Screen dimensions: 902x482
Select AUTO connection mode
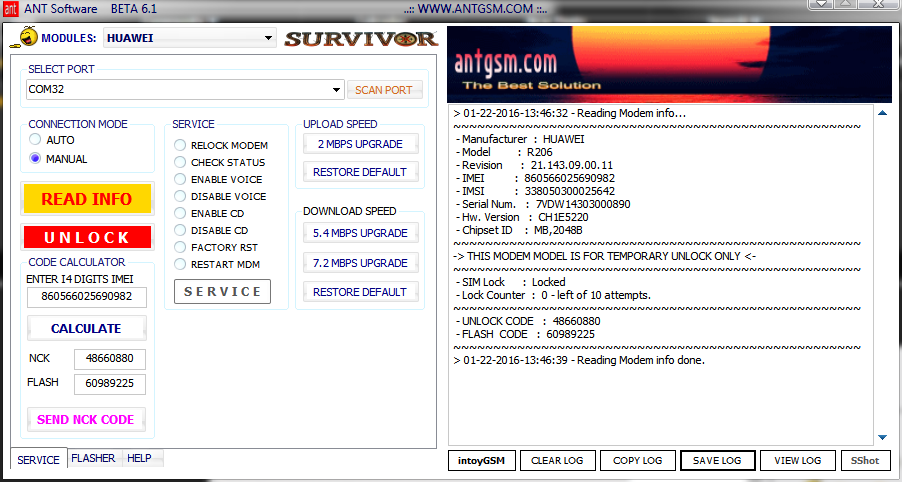(x=37, y=141)
